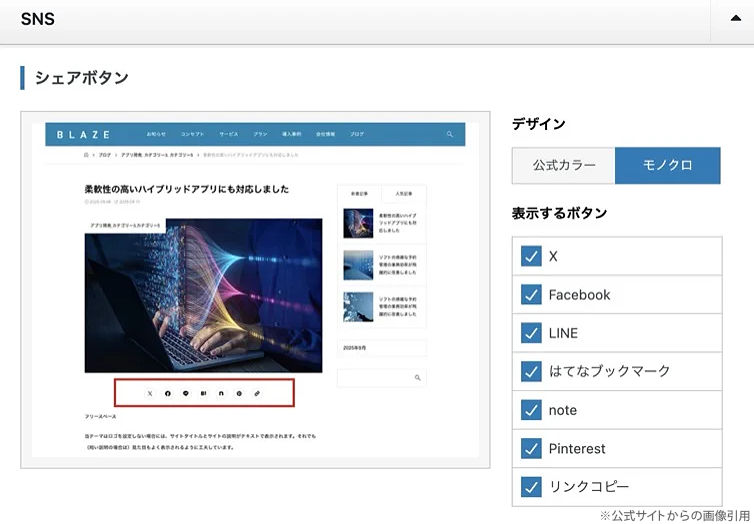The image size is (754, 524).
Task: Click the Facebook share icon in preview
Action: coord(168,393)
